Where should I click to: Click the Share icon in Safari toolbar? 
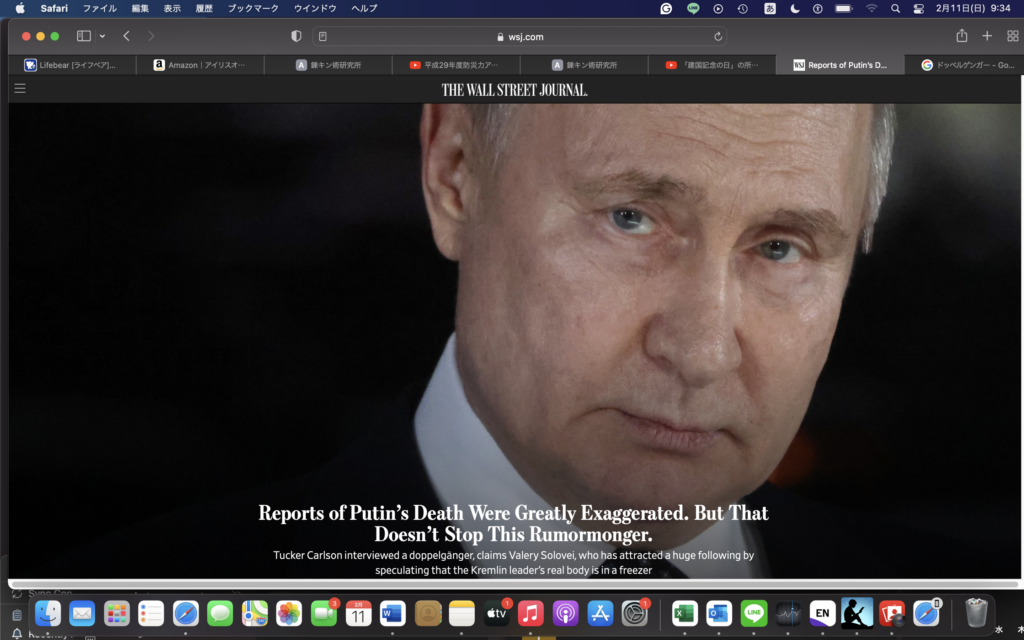[961, 35]
